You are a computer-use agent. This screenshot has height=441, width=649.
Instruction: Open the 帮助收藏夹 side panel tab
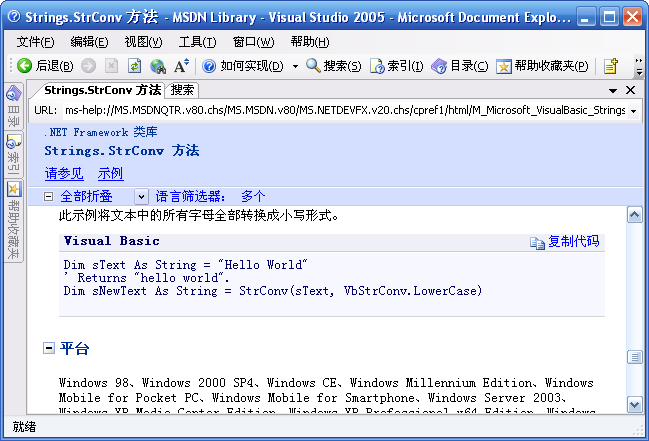13,220
